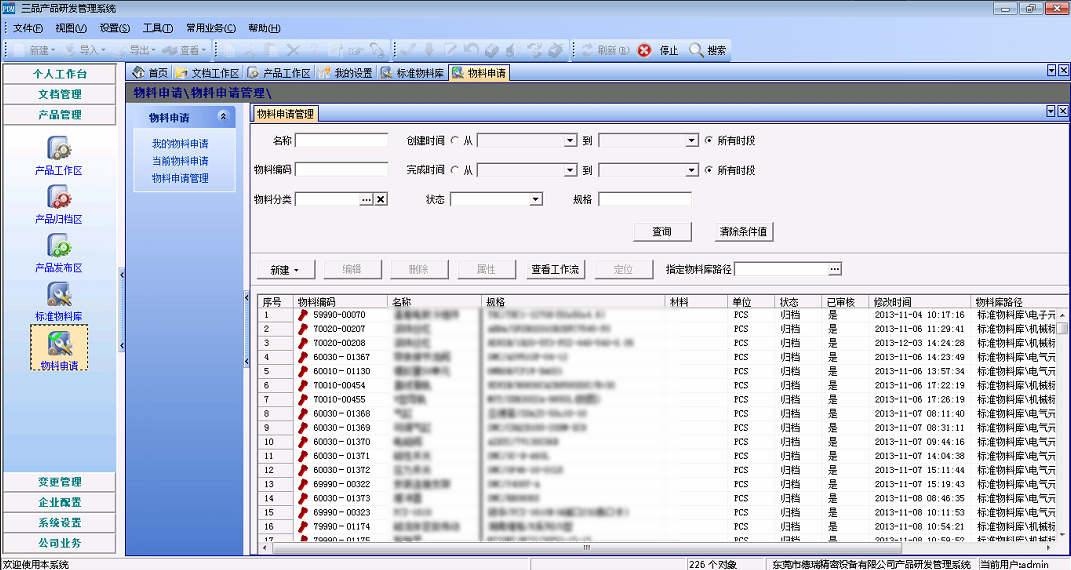The height and width of the screenshot is (570, 1071).
Task: Open the 我的物料申请 link
Action: click(x=180, y=144)
